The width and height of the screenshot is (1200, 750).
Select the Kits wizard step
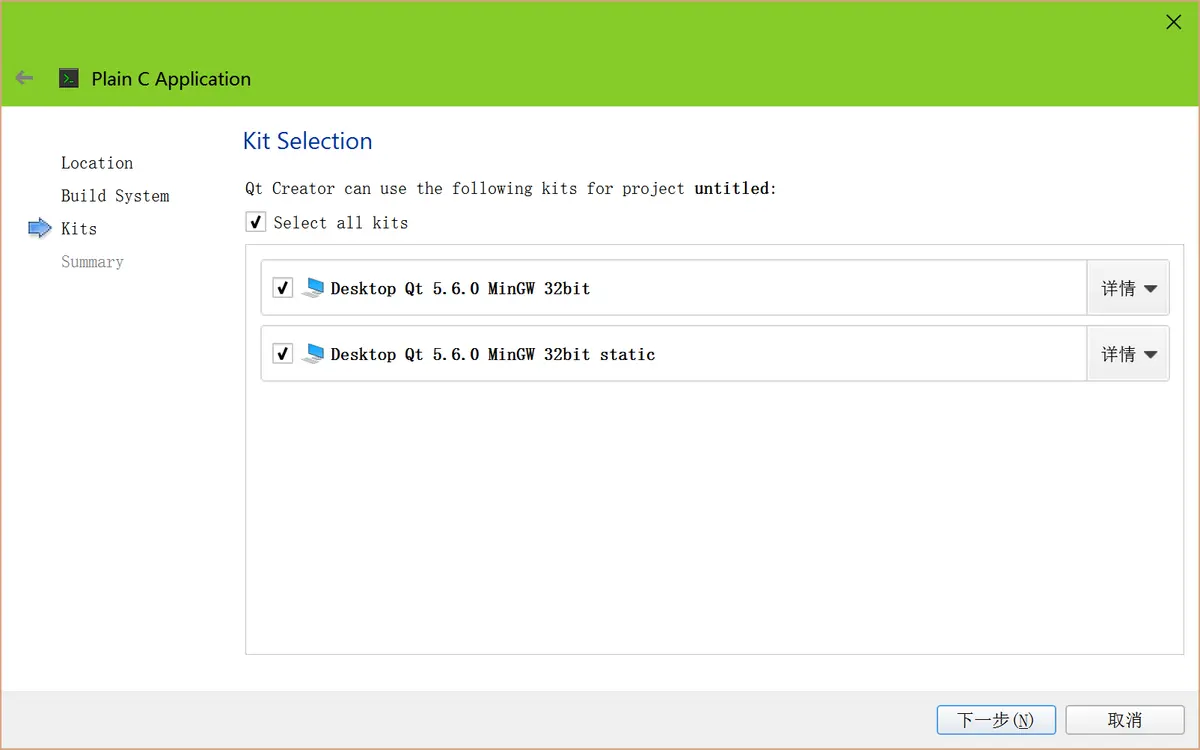[x=79, y=229]
